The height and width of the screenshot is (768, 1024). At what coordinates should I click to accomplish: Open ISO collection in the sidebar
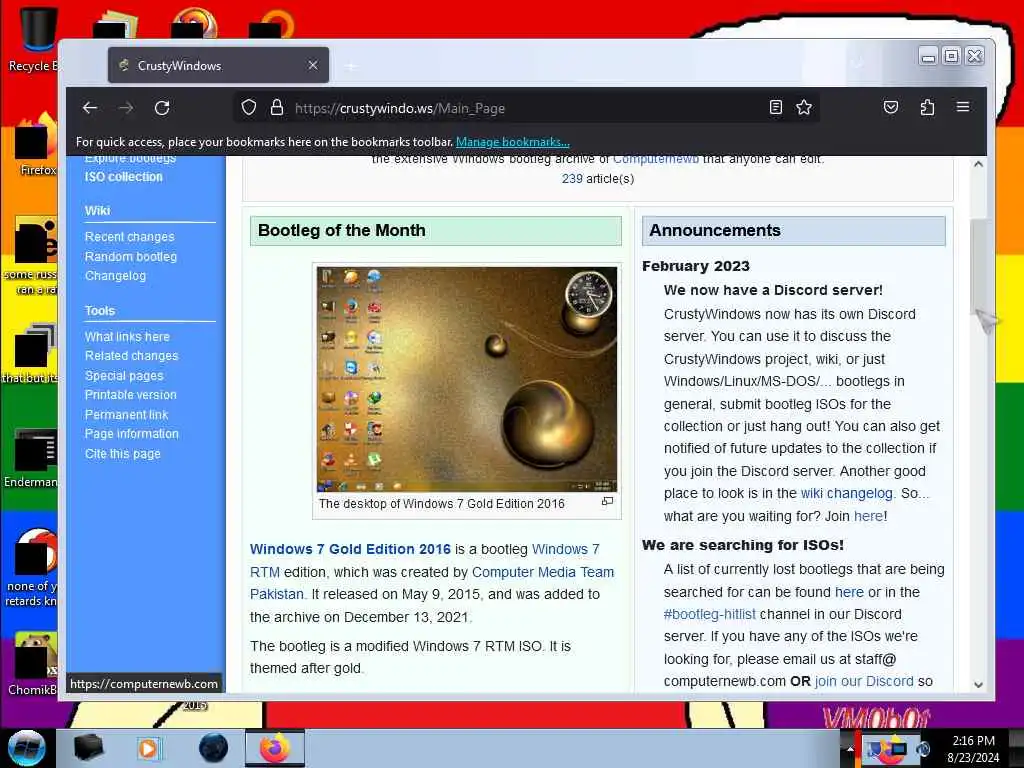(x=123, y=177)
